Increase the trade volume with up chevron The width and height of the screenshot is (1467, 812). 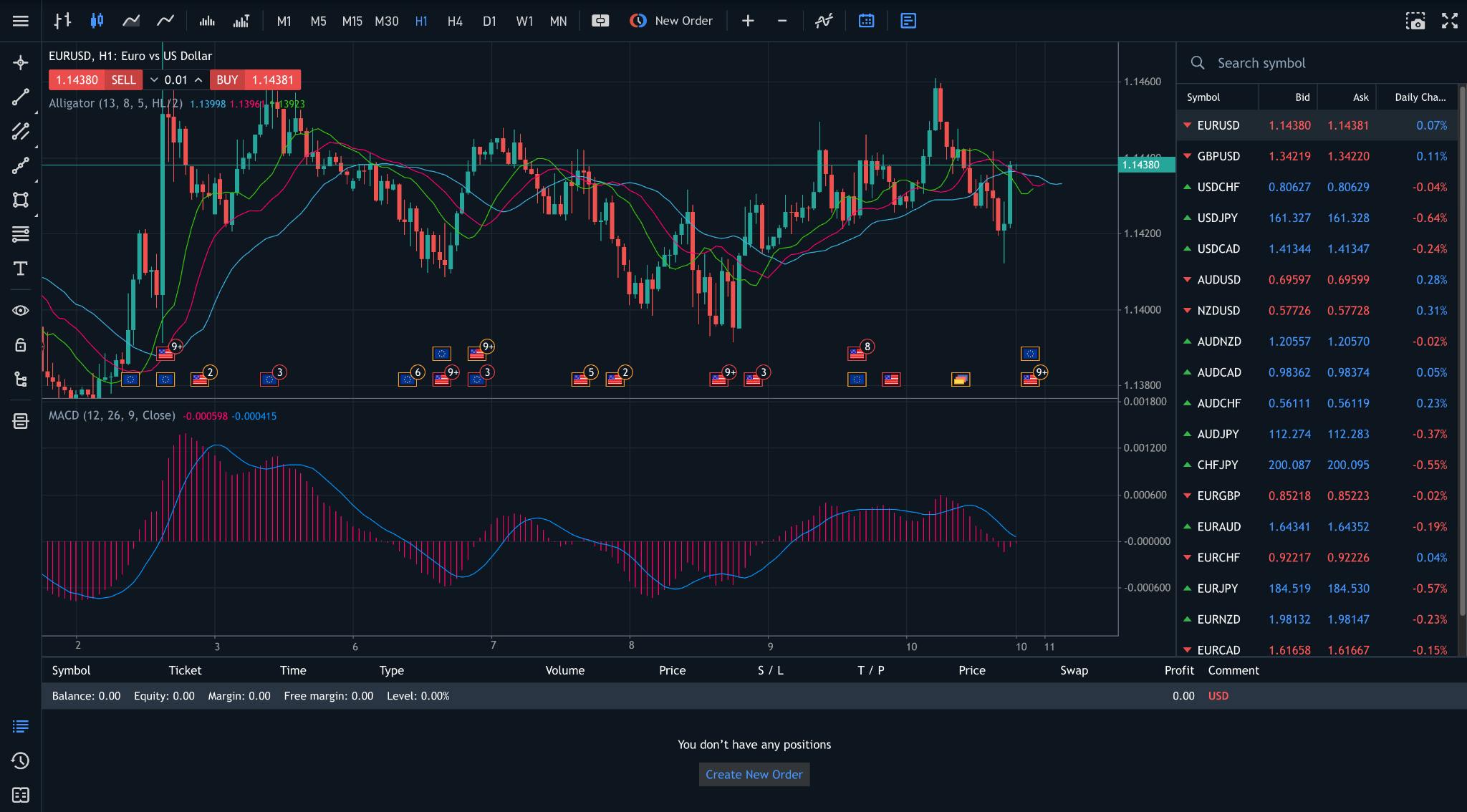coord(198,79)
